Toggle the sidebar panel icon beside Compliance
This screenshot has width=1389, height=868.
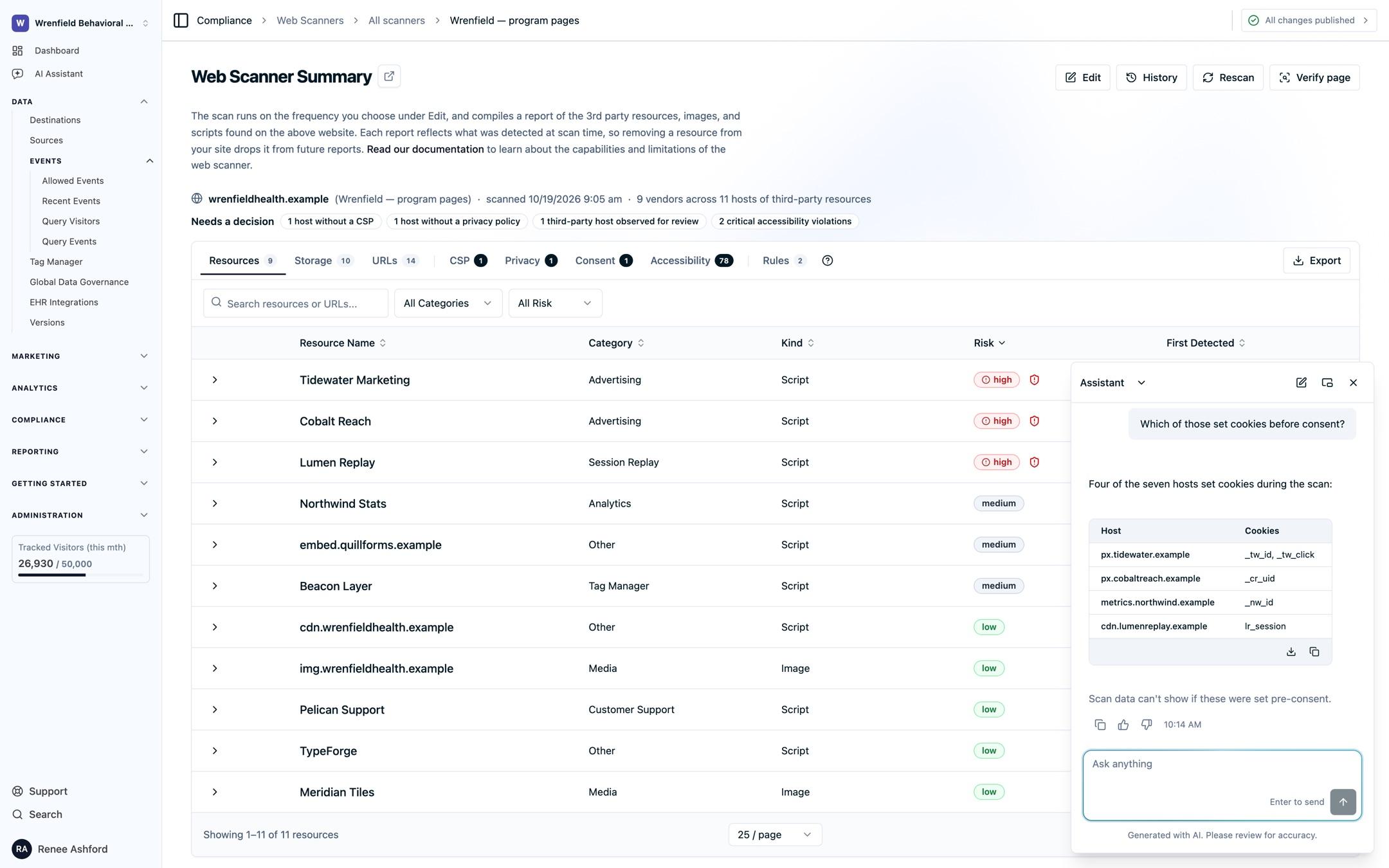[181, 21]
